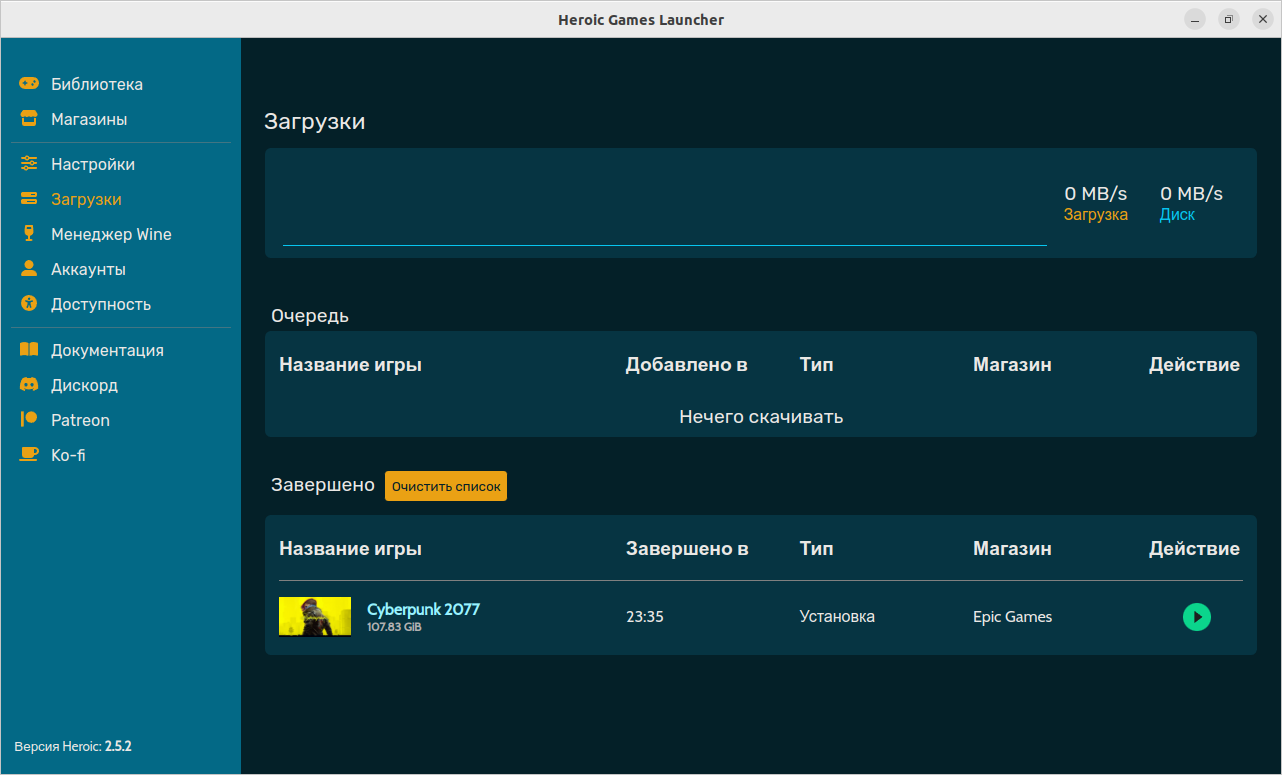Click the Загрузки page heading
Screen dimensions: 1282x775
315,122
